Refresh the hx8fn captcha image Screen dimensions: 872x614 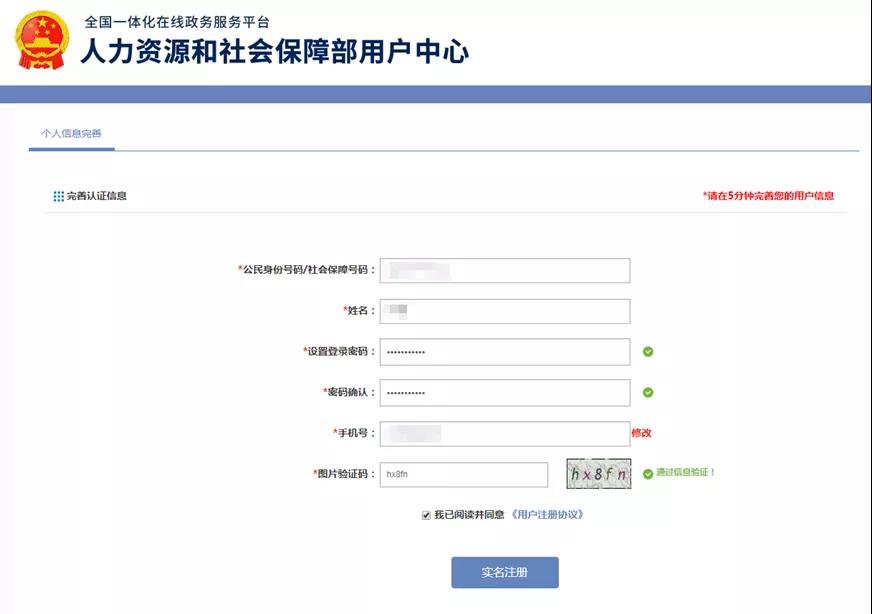(599, 474)
